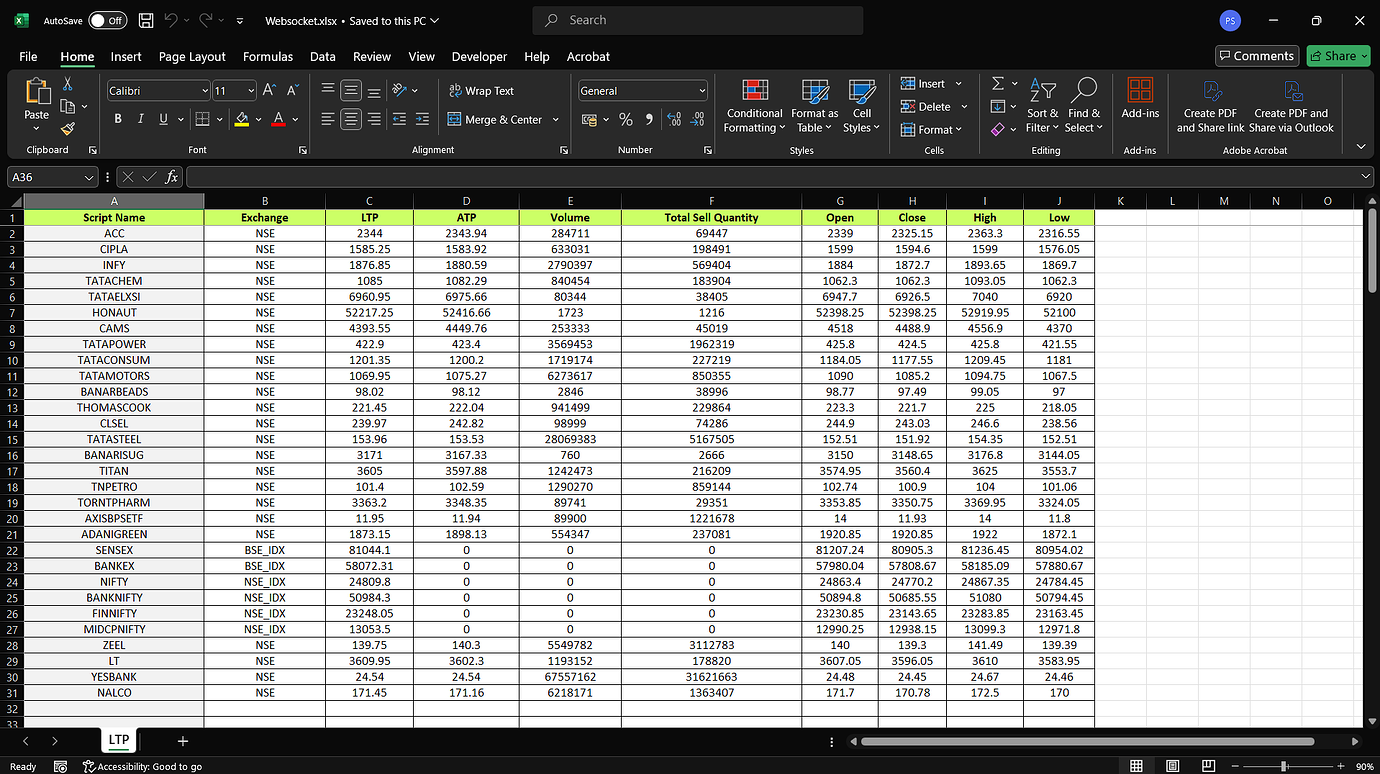The height and width of the screenshot is (774, 1380).
Task: Open Find & Select magnifier
Action: pyautogui.click(x=1084, y=106)
